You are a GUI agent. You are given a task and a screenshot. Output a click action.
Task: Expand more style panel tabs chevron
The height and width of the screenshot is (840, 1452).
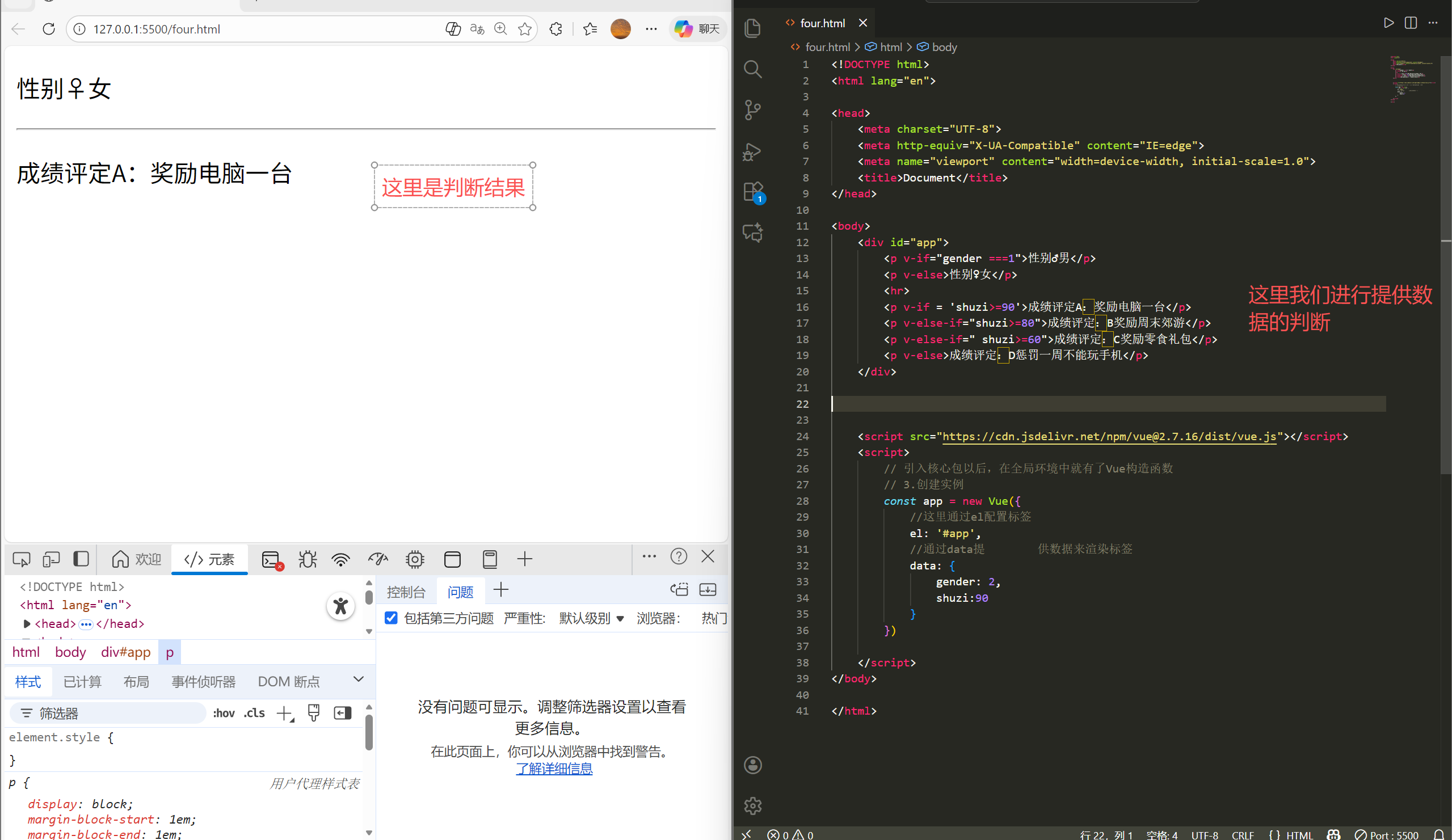point(359,679)
